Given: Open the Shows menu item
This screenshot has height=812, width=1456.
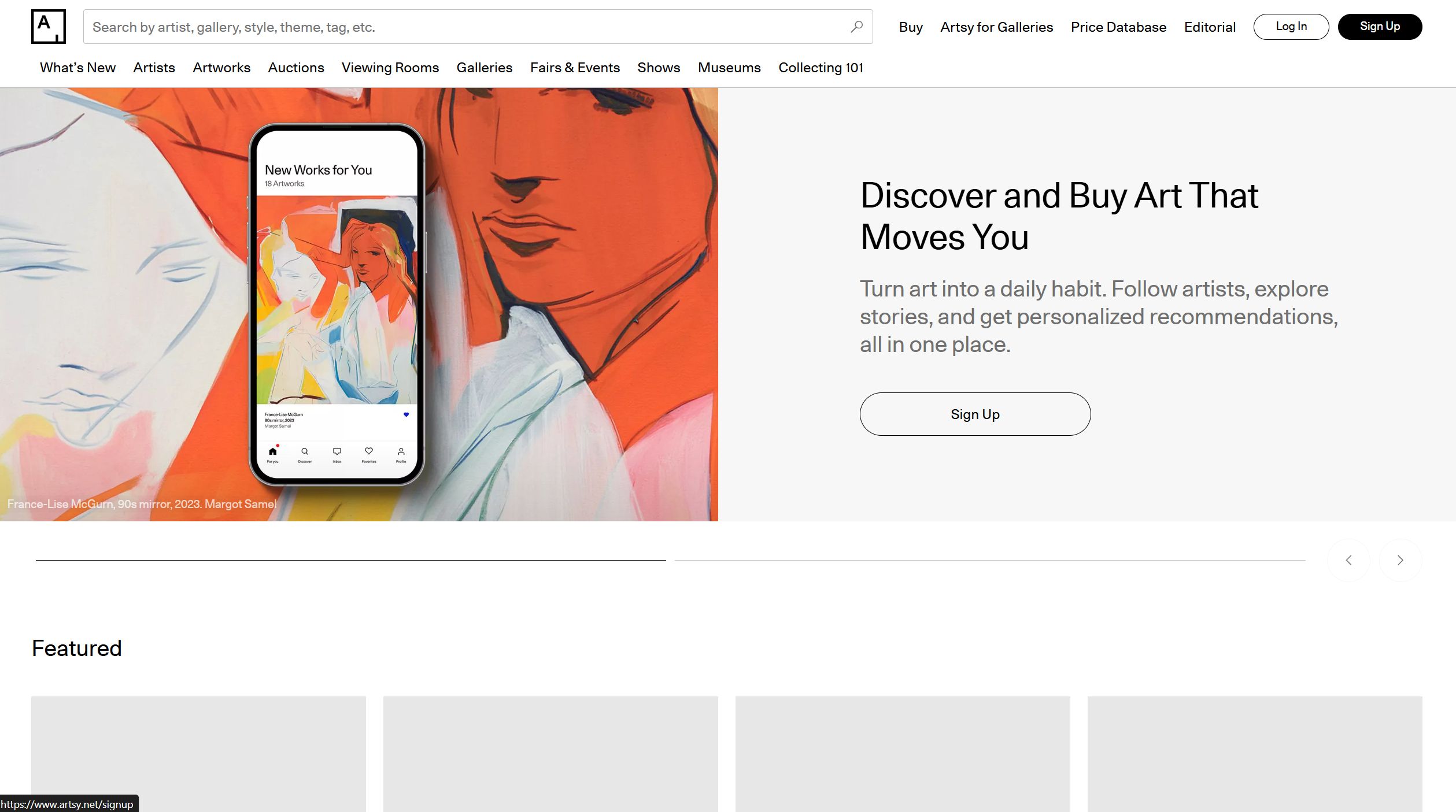Looking at the screenshot, I should coord(659,68).
